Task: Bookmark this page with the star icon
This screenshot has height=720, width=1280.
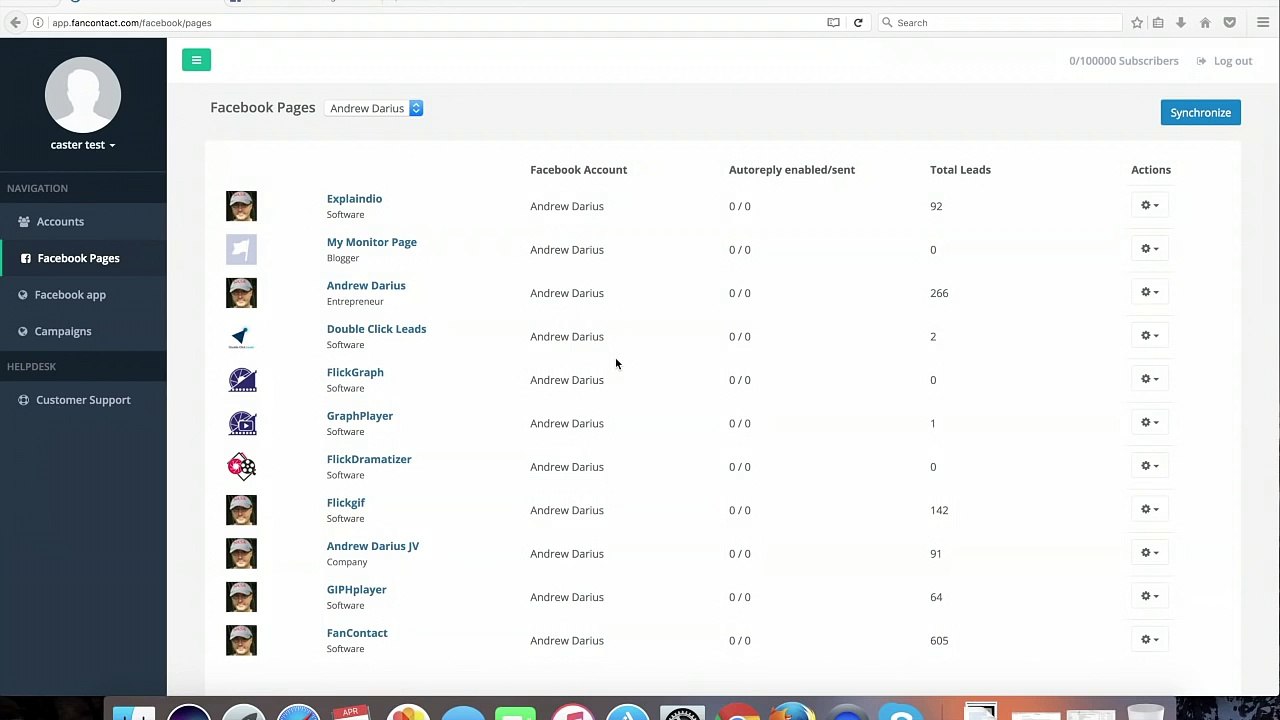Action: (1137, 22)
